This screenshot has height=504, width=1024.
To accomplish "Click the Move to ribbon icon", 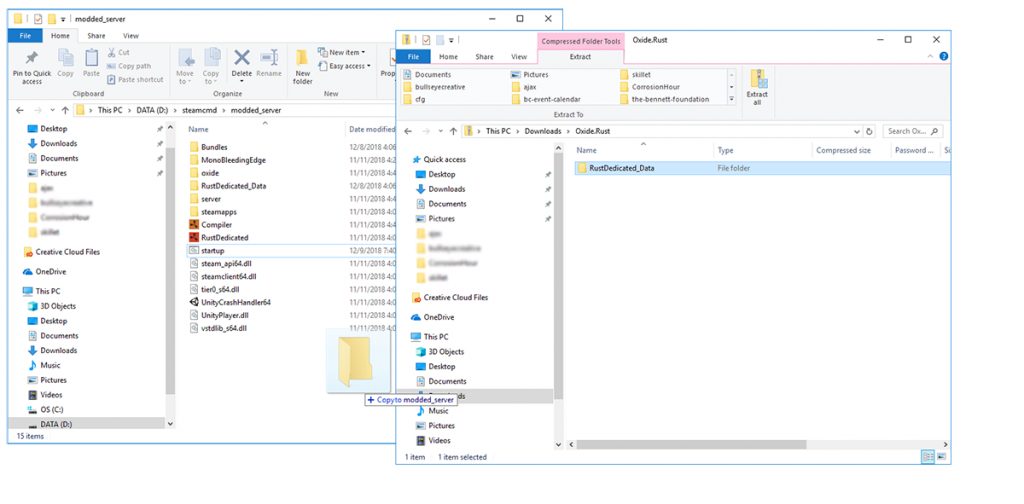I will point(185,67).
